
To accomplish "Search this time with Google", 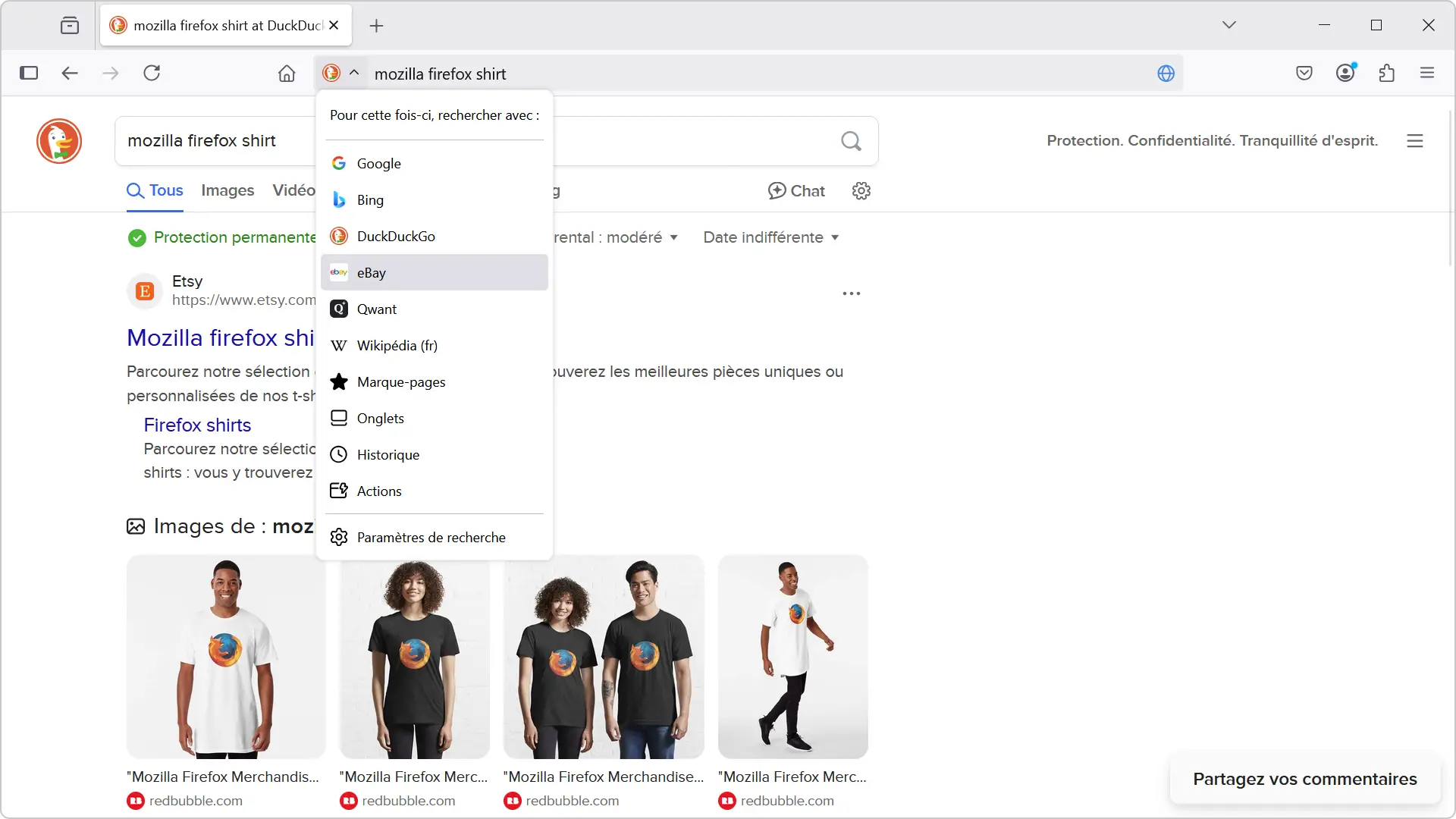I will click(x=435, y=163).
